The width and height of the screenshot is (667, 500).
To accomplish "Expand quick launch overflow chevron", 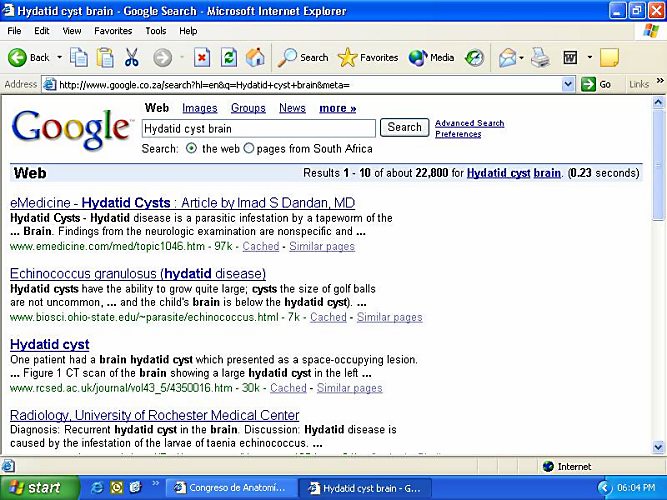I will [x=155, y=483].
